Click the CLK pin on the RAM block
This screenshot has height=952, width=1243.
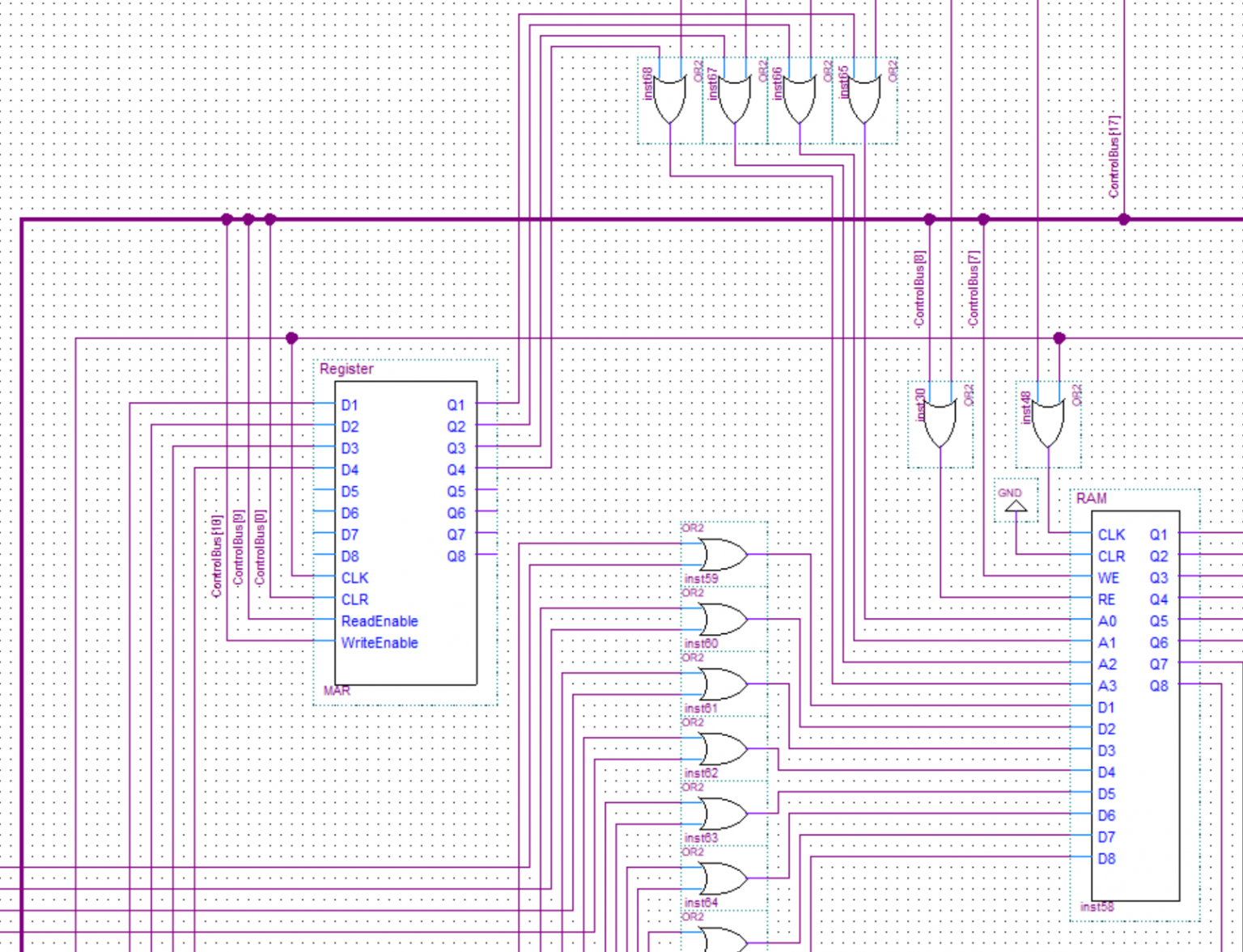pyautogui.click(x=1110, y=535)
